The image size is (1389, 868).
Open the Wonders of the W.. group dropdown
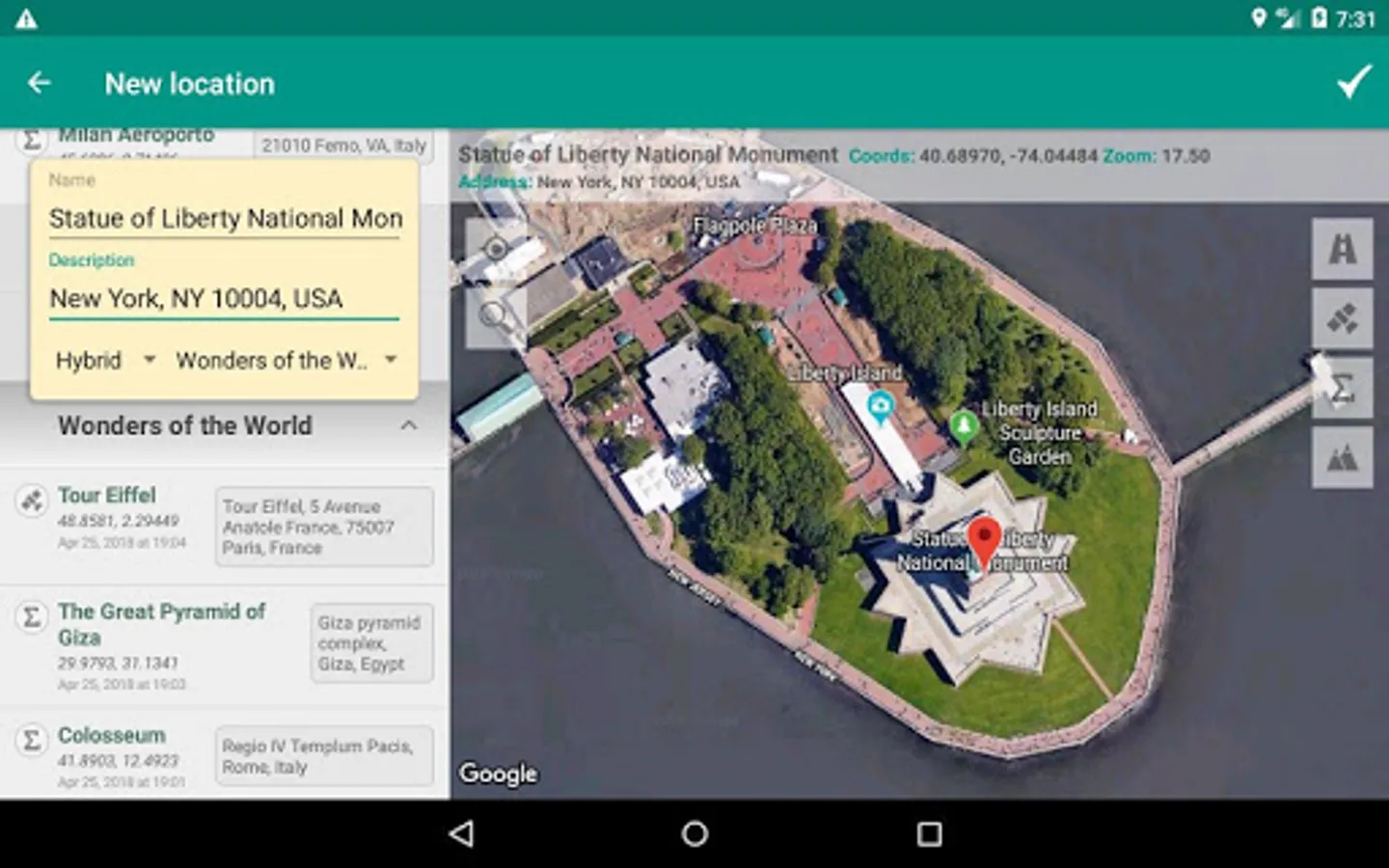286,361
